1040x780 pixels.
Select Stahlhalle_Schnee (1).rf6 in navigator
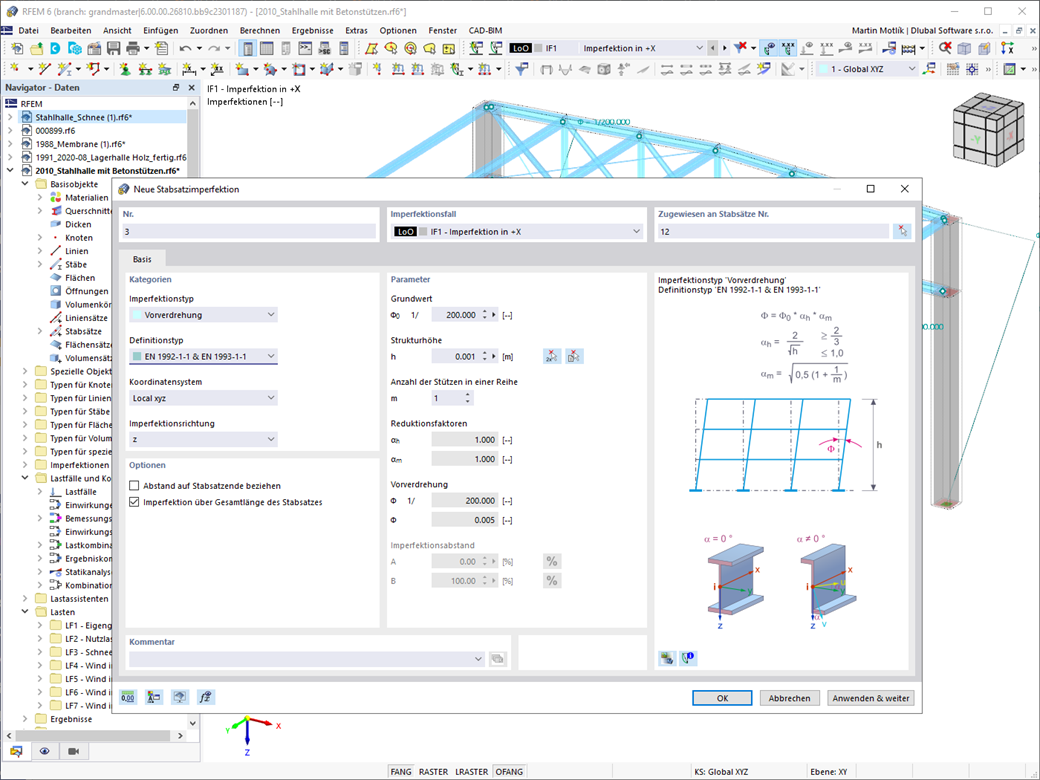(84, 117)
